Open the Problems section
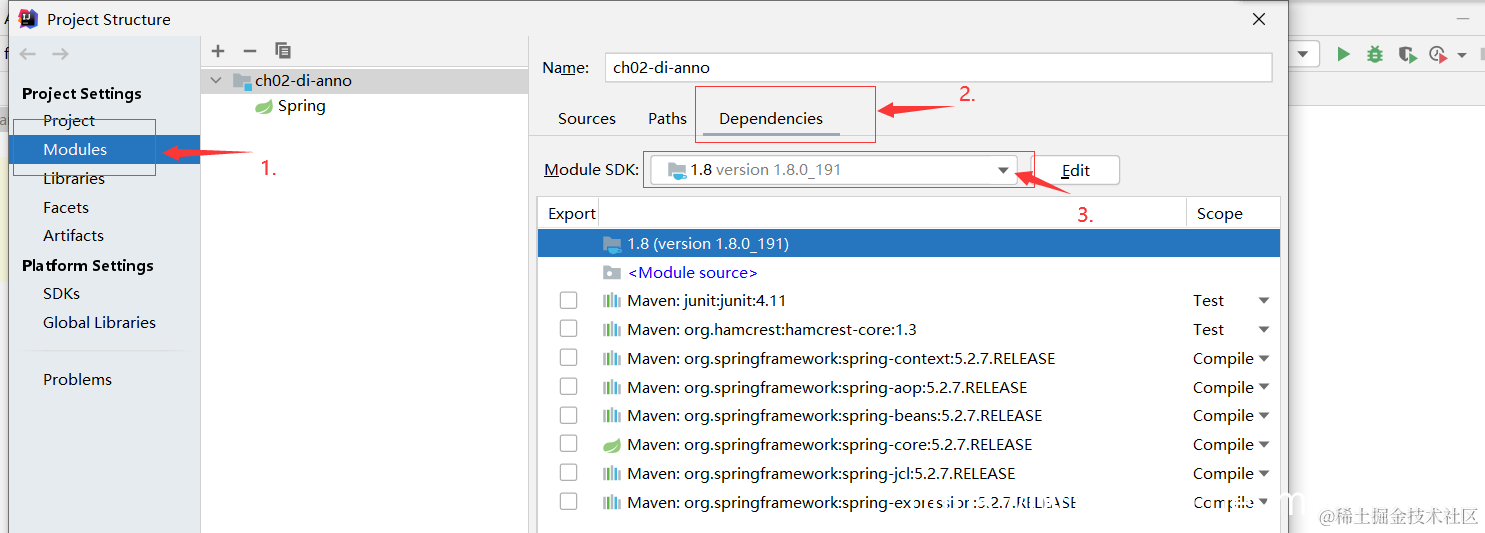 tap(77, 380)
